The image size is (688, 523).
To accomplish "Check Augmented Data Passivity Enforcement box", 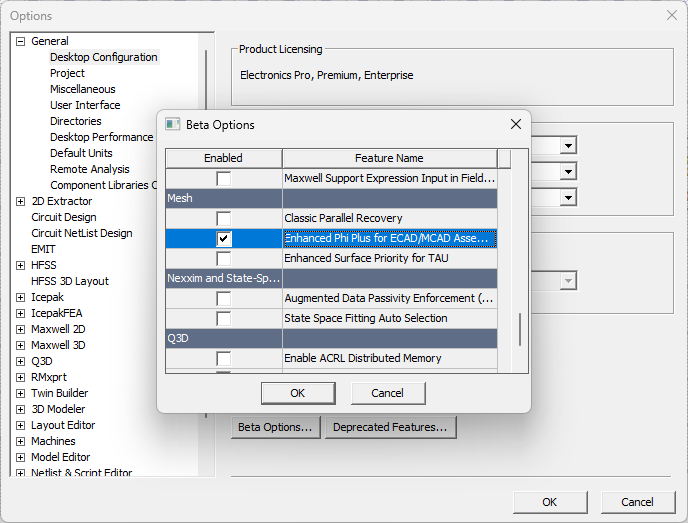I will [223, 299].
